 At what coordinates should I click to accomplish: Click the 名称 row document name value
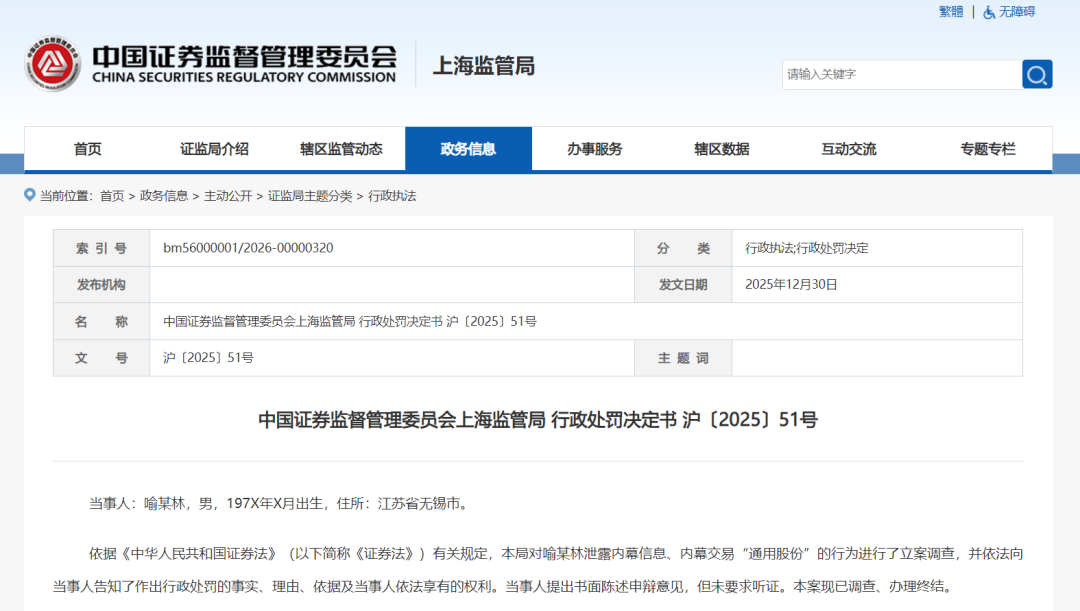point(350,321)
